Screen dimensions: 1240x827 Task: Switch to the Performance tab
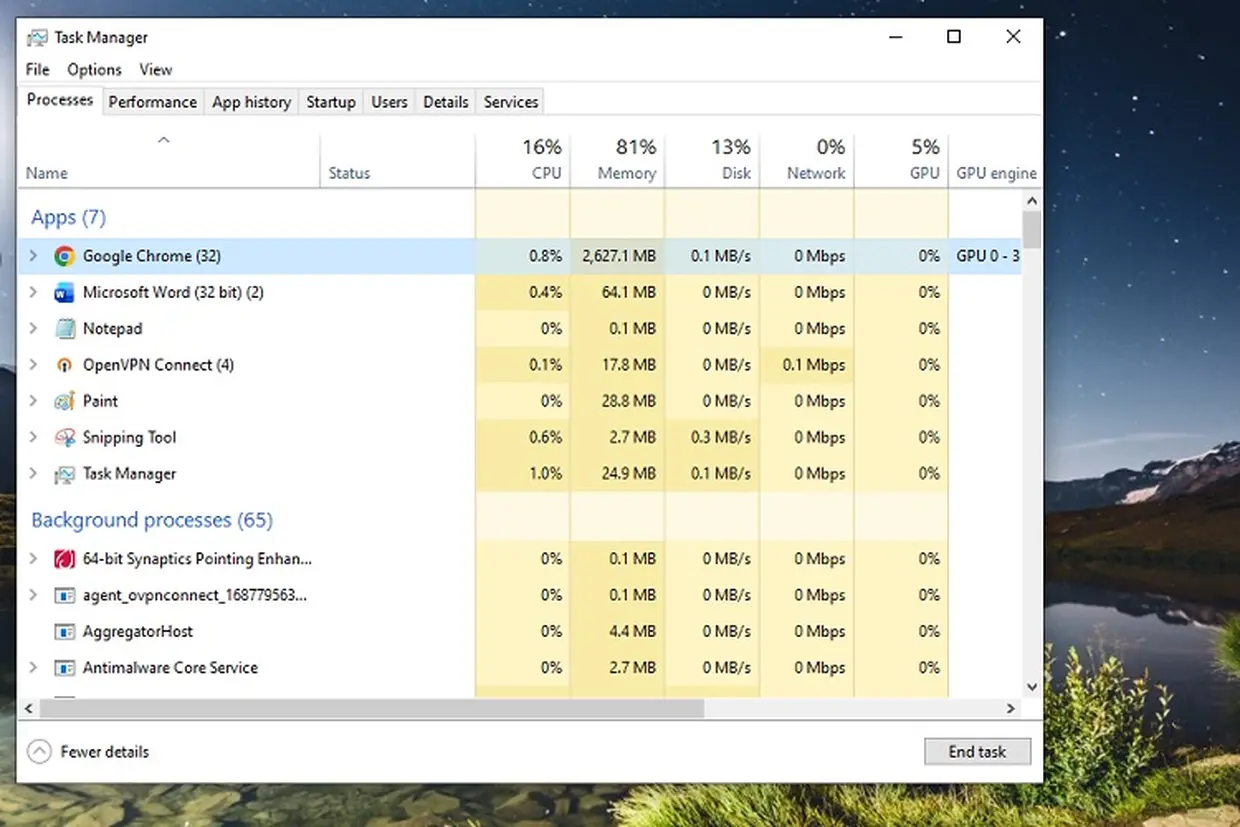pos(153,102)
